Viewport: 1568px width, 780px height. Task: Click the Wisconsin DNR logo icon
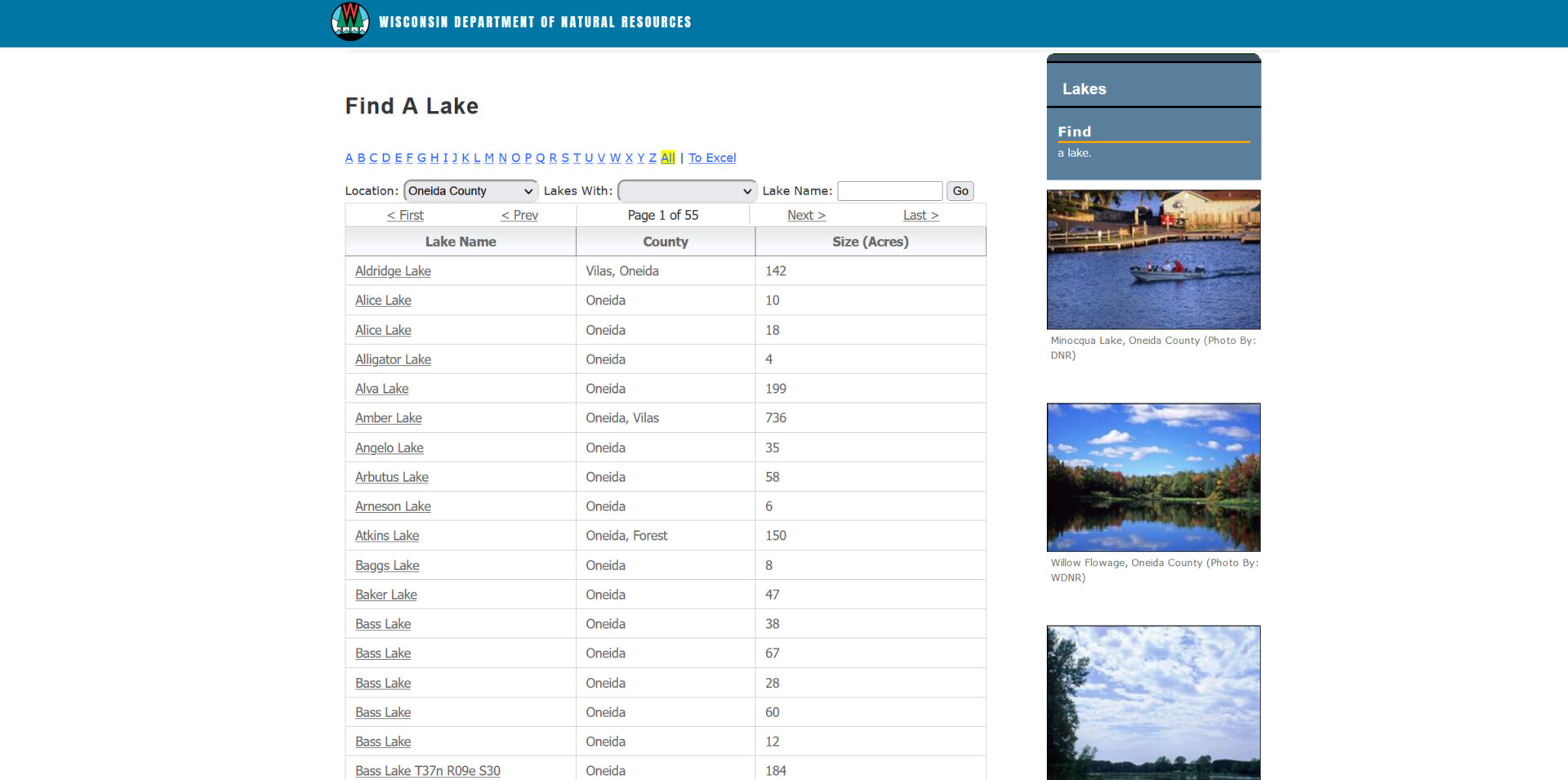[x=350, y=22]
